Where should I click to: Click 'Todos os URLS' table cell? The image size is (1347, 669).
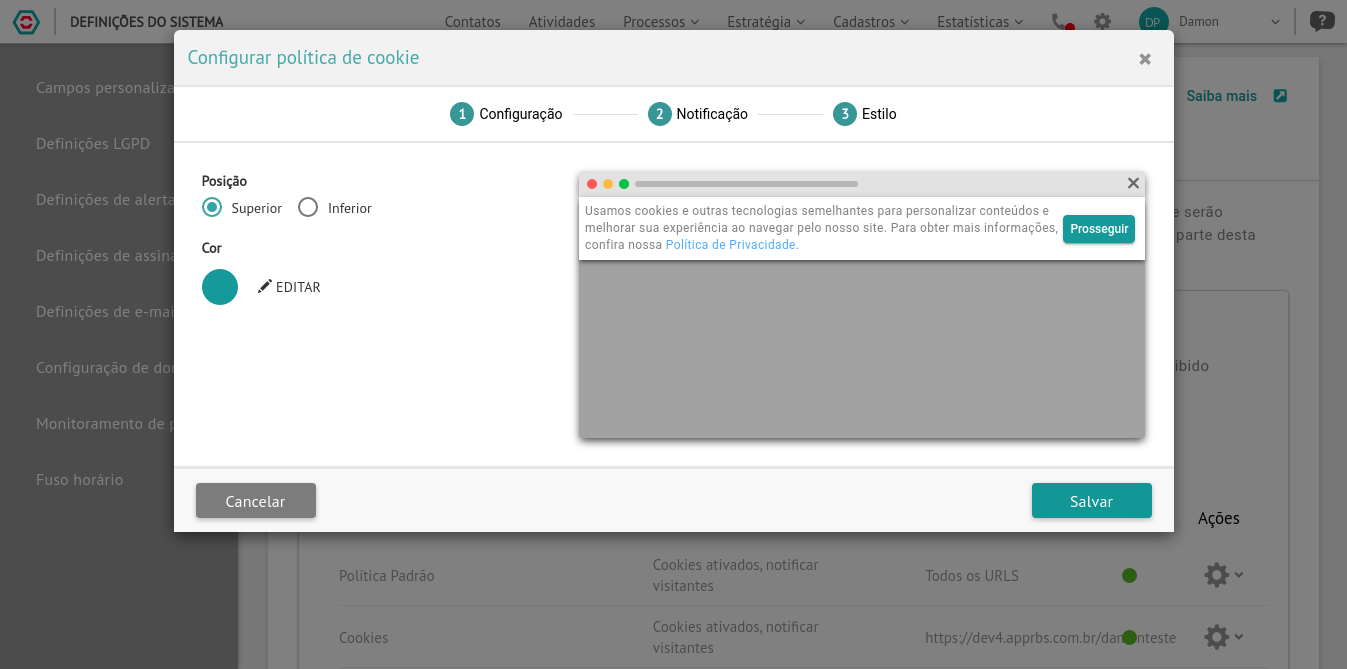[972, 576]
